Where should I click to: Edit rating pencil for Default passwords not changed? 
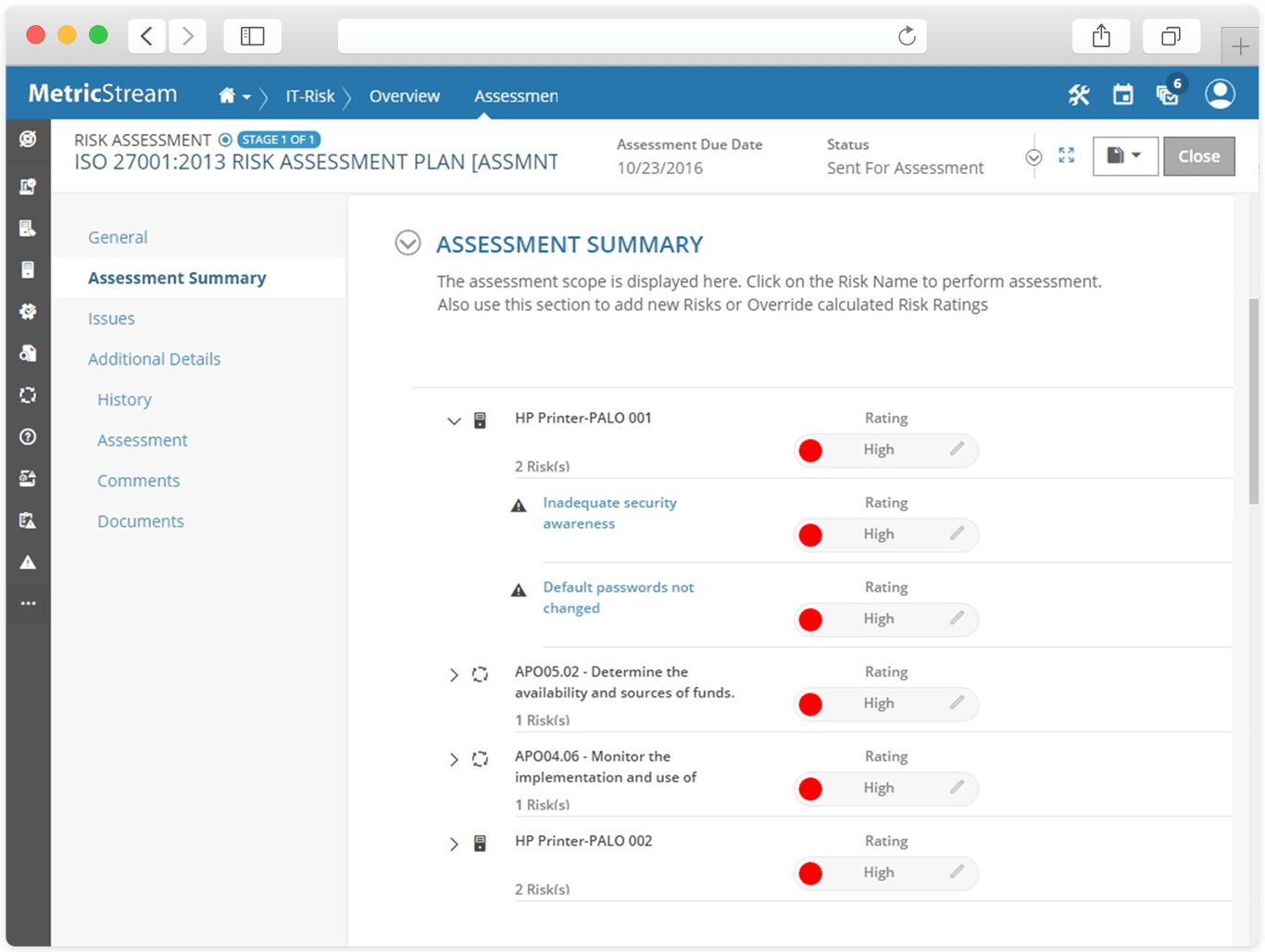click(x=957, y=618)
